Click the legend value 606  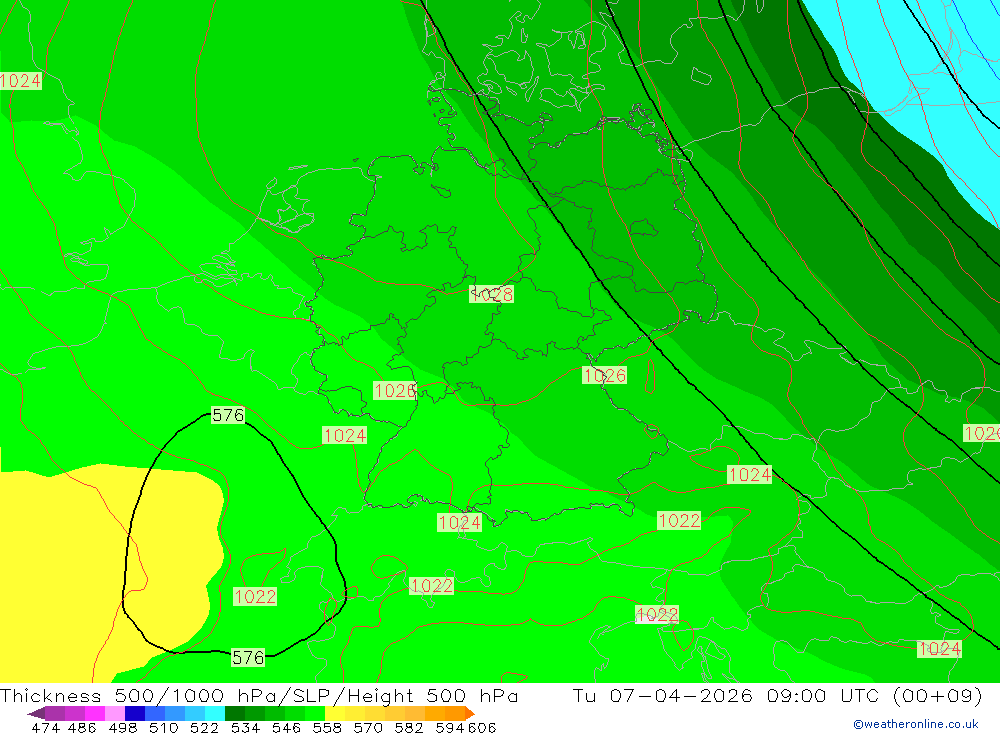pos(482,728)
